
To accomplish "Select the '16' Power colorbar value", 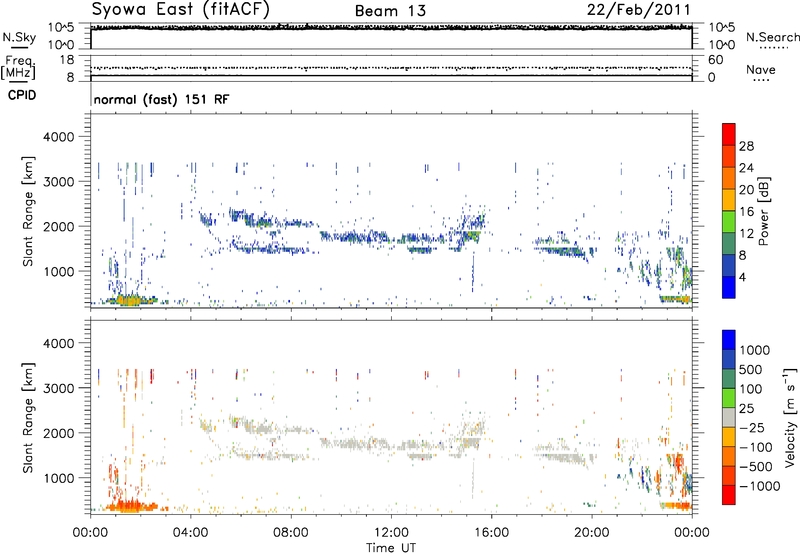I will (746, 212).
